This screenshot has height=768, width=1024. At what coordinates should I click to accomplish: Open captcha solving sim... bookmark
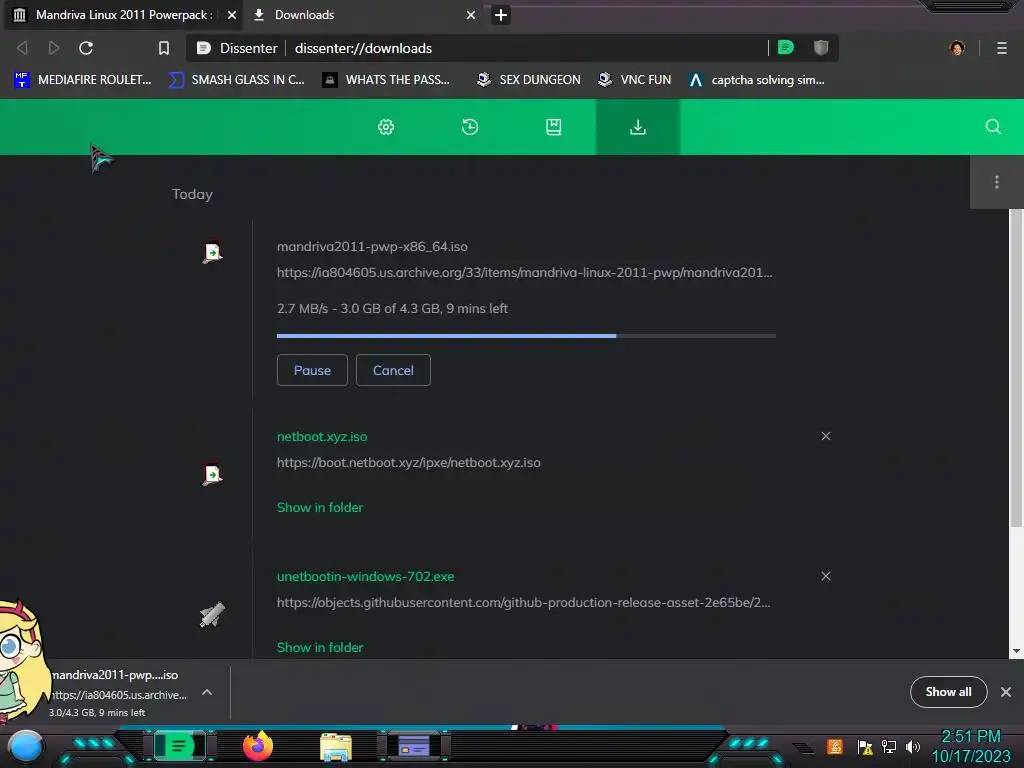(x=757, y=80)
